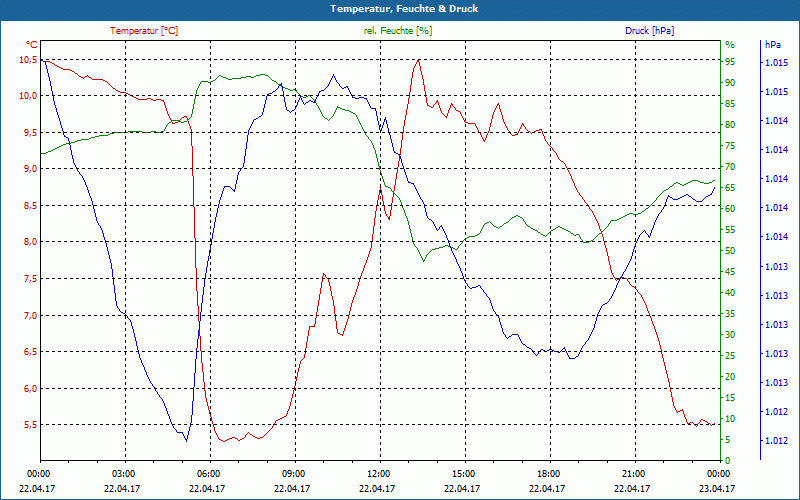This screenshot has width=800, height=500.
Task: Click the time axis label '03:00'
Action: click(x=123, y=473)
